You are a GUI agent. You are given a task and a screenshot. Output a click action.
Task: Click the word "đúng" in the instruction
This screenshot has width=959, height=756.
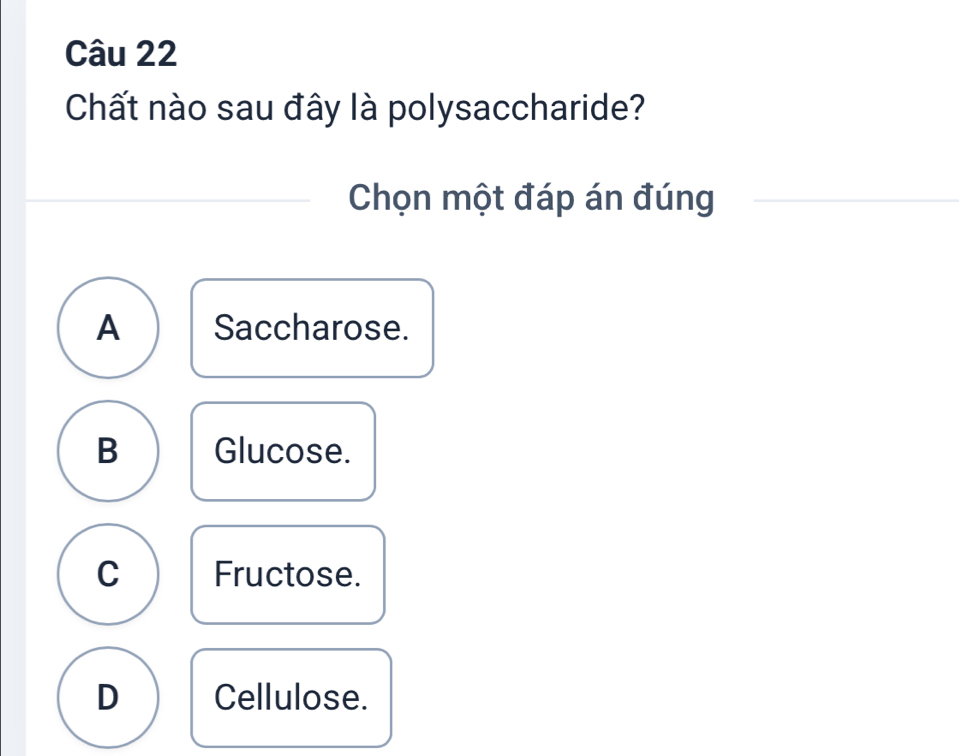click(x=676, y=199)
